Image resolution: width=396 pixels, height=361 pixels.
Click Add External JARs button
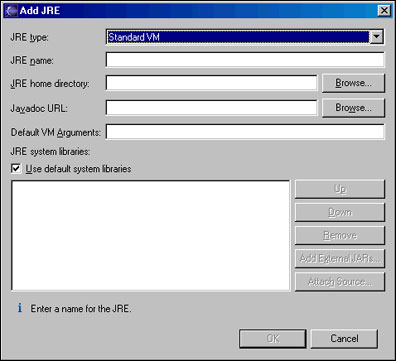tap(340, 258)
